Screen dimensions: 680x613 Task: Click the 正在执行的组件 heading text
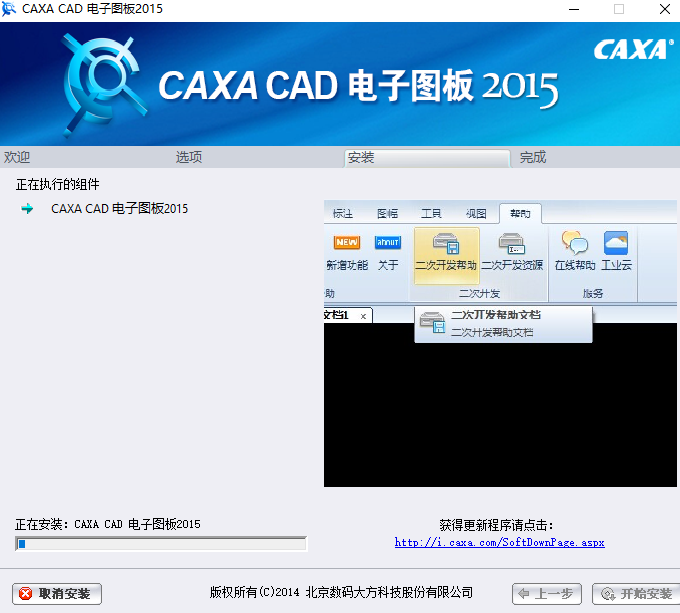[58, 184]
